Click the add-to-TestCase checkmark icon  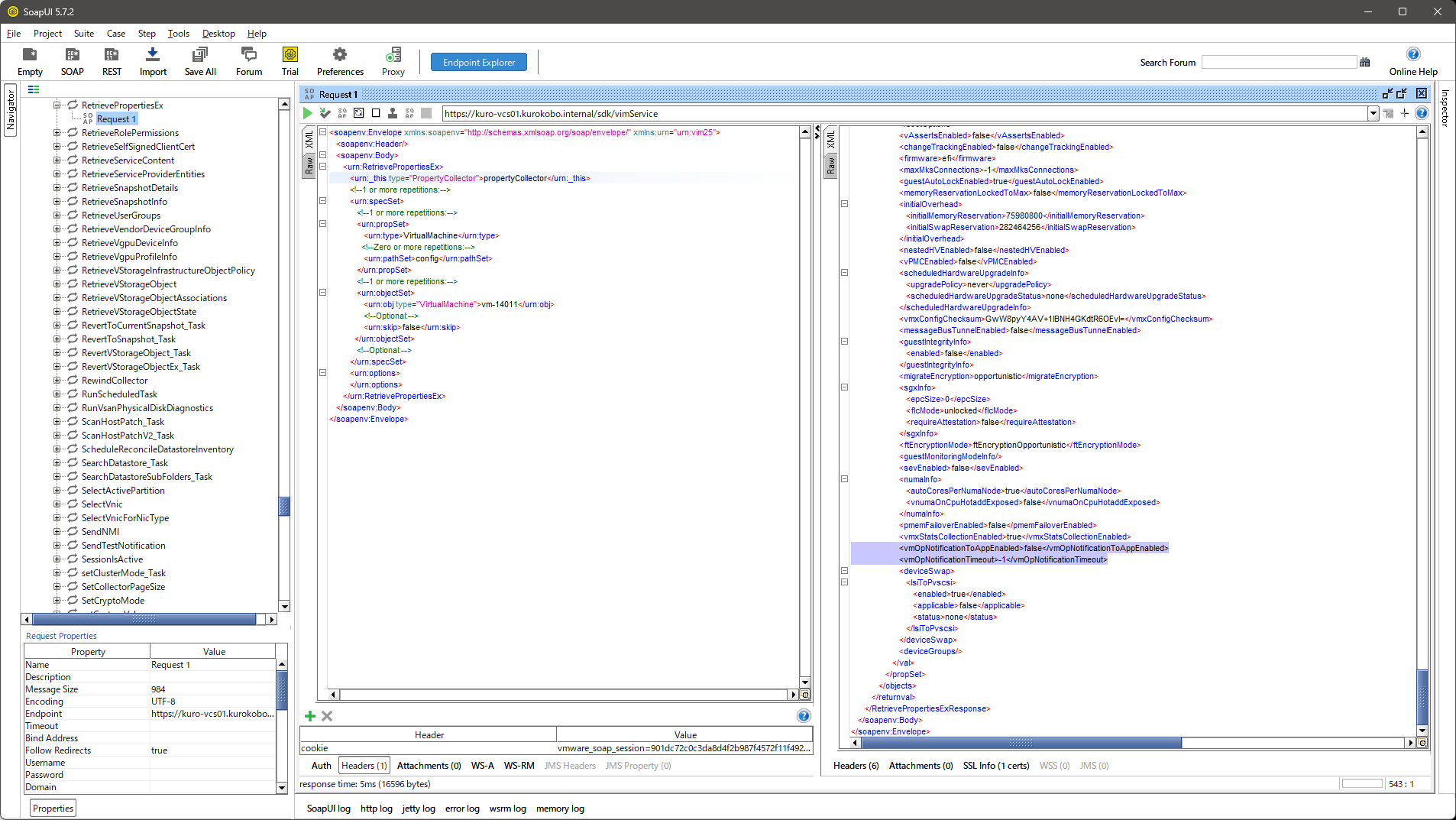pos(325,113)
